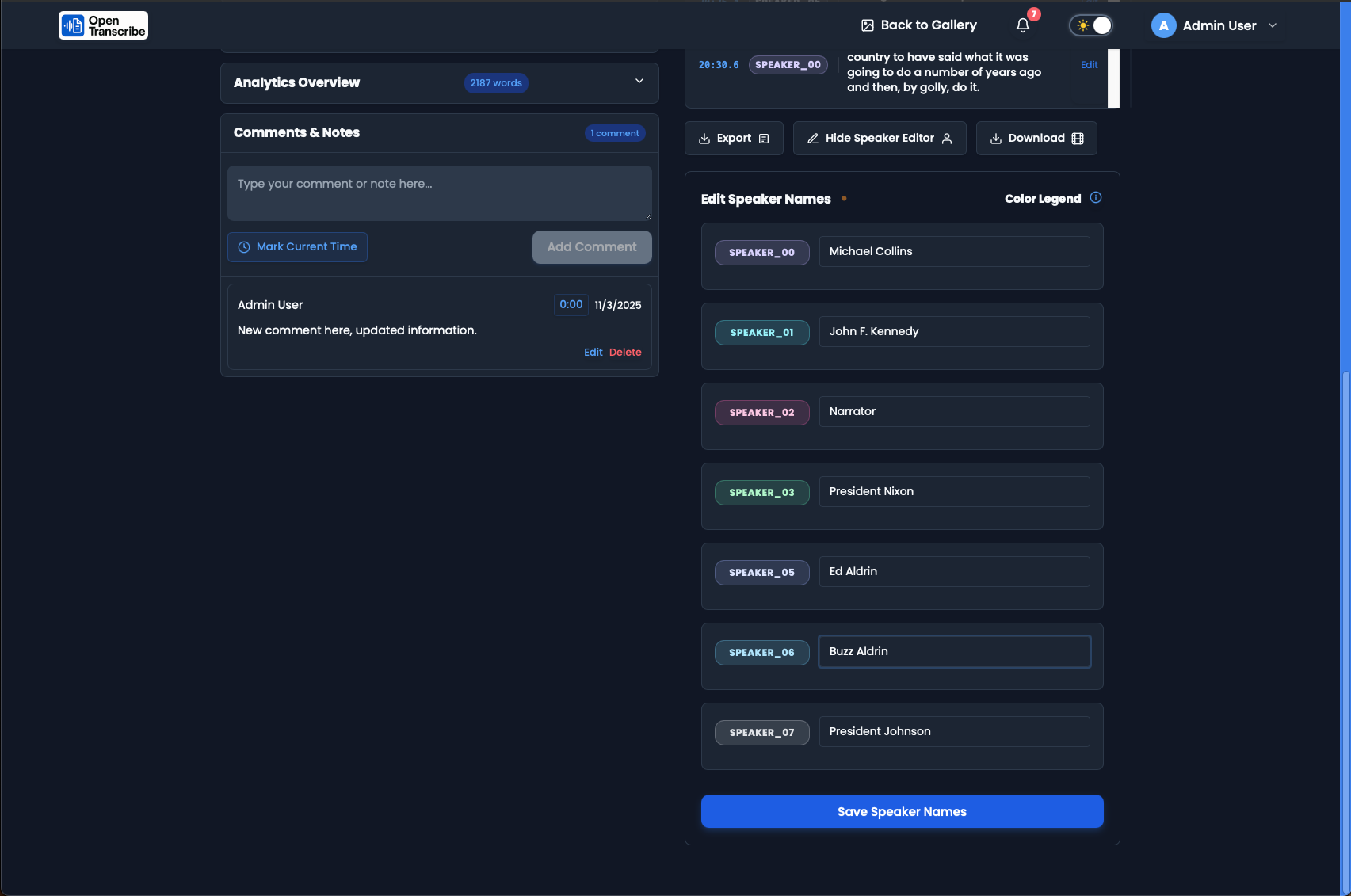This screenshot has height=896, width=1351.
Task: Edit the Admin User comment
Action: [593, 353]
